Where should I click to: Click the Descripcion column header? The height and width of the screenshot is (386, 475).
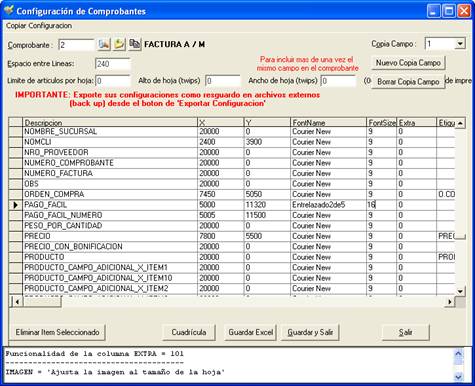pos(110,122)
